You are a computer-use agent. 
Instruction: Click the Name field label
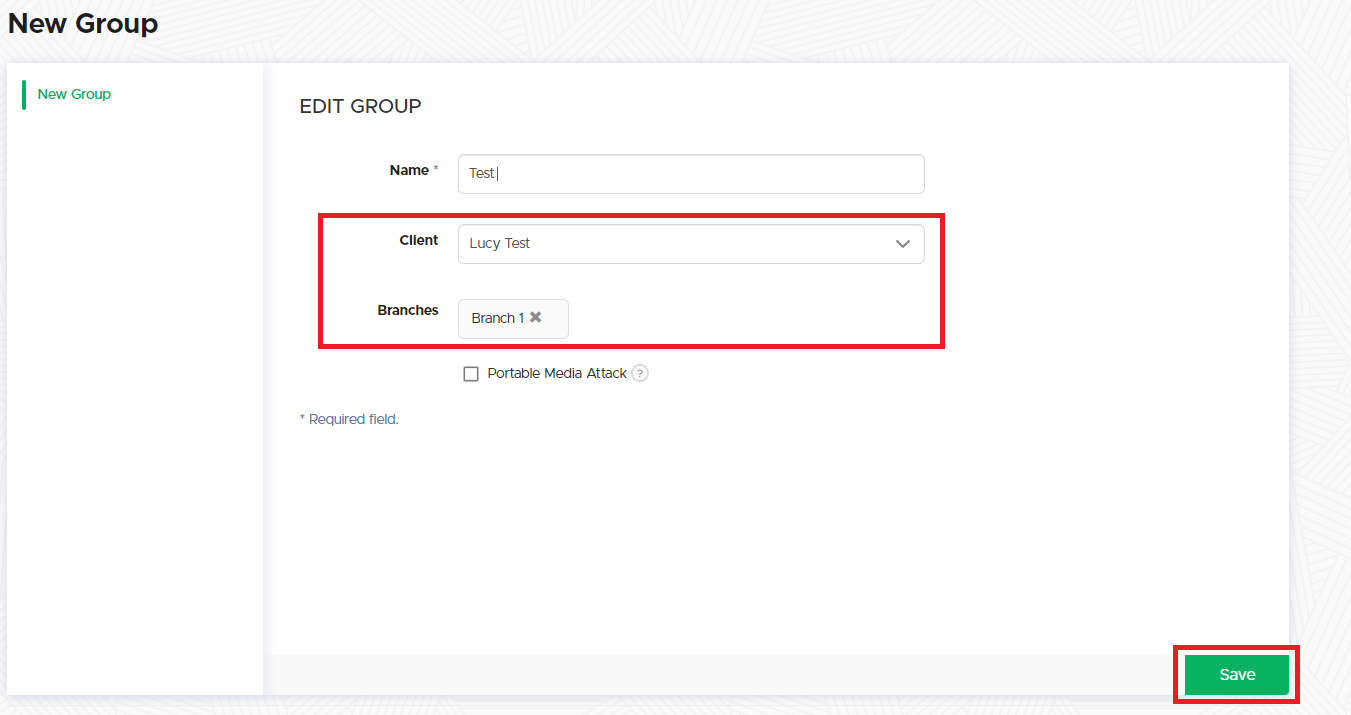click(x=409, y=170)
